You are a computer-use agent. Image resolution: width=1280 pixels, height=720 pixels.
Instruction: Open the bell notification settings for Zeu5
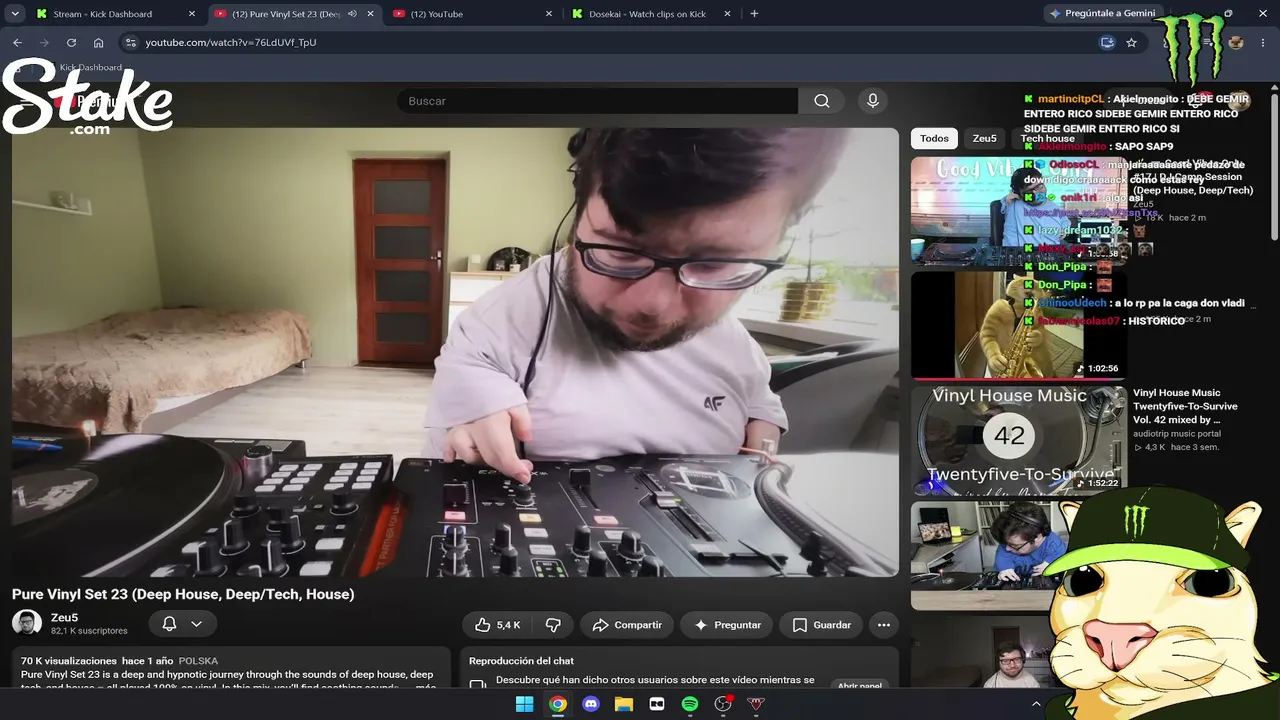182,624
